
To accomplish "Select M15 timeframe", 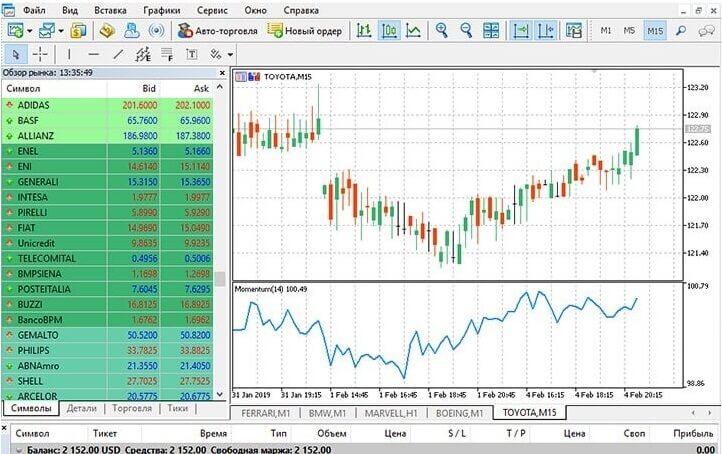I will [655, 31].
